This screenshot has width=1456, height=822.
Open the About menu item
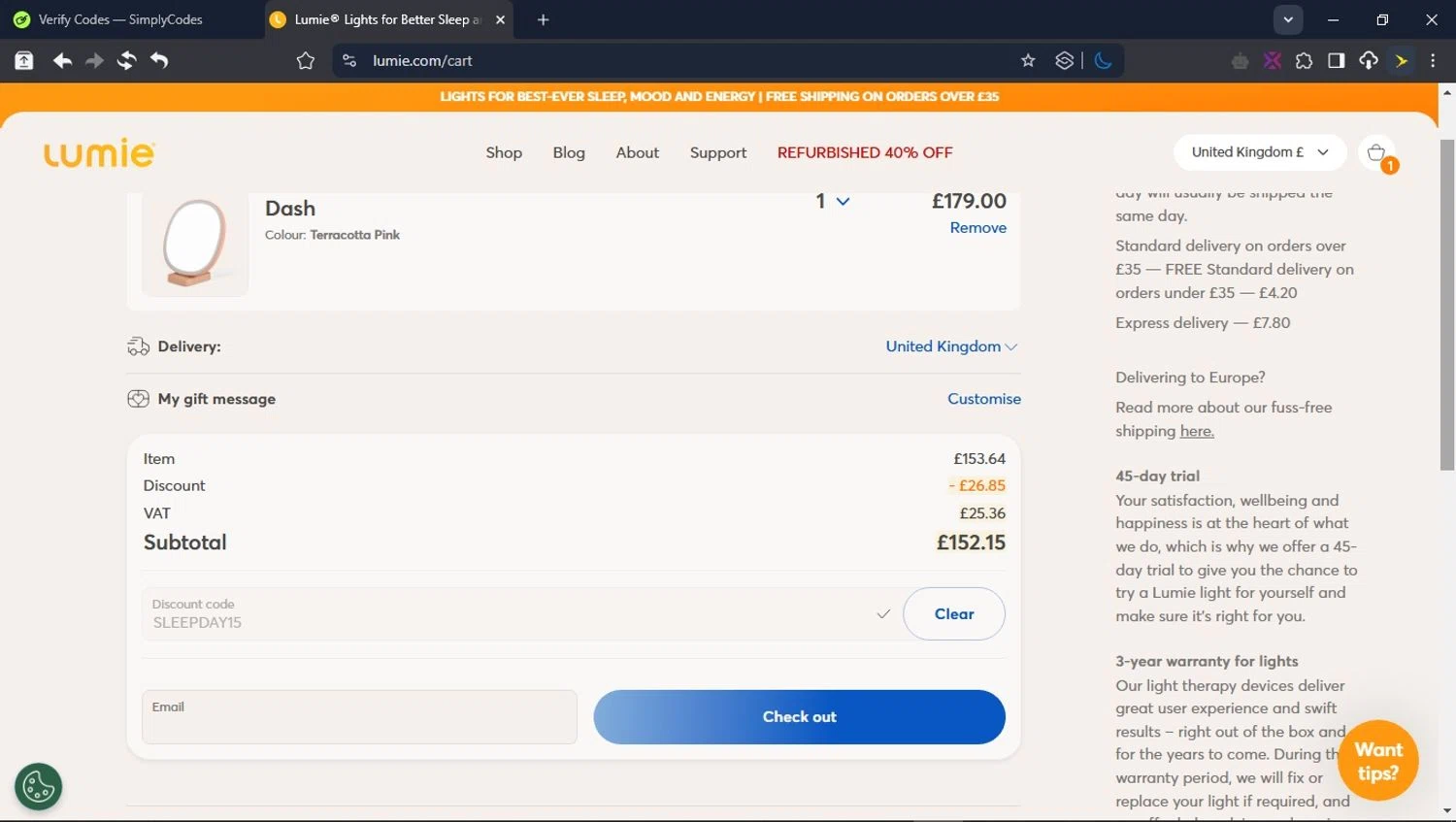click(x=637, y=152)
